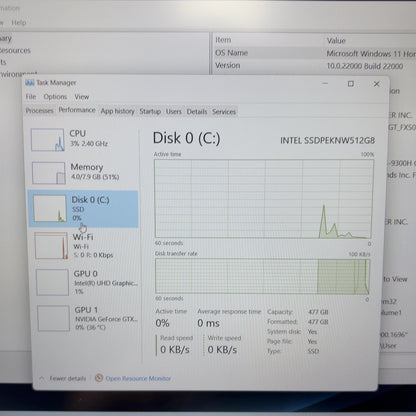Open the File menu

31,97
